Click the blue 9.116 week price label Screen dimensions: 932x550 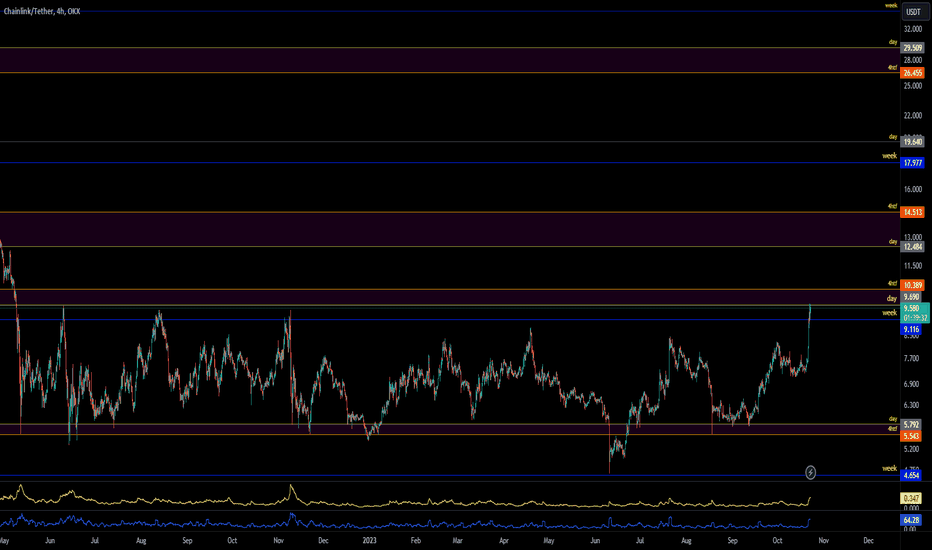pyautogui.click(x=912, y=329)
